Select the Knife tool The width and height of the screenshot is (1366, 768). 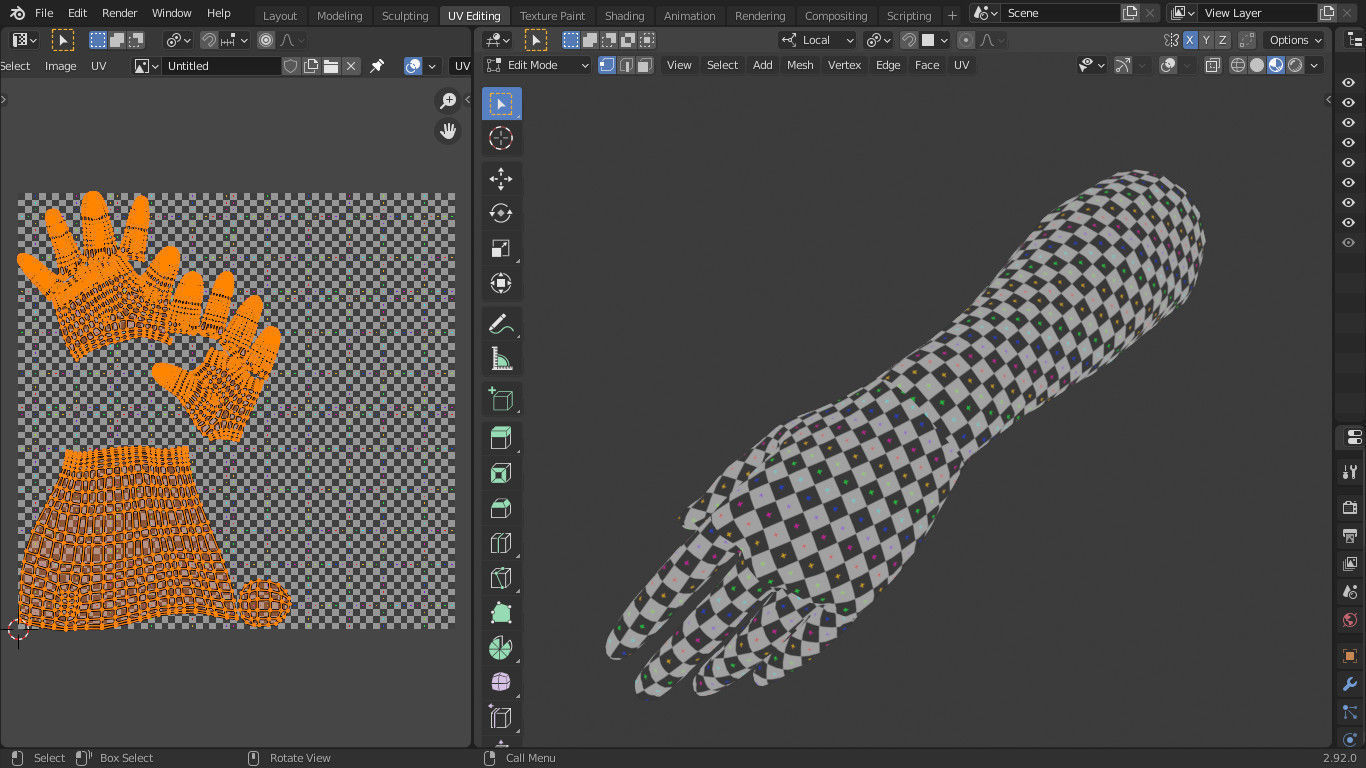coord(501,578)
